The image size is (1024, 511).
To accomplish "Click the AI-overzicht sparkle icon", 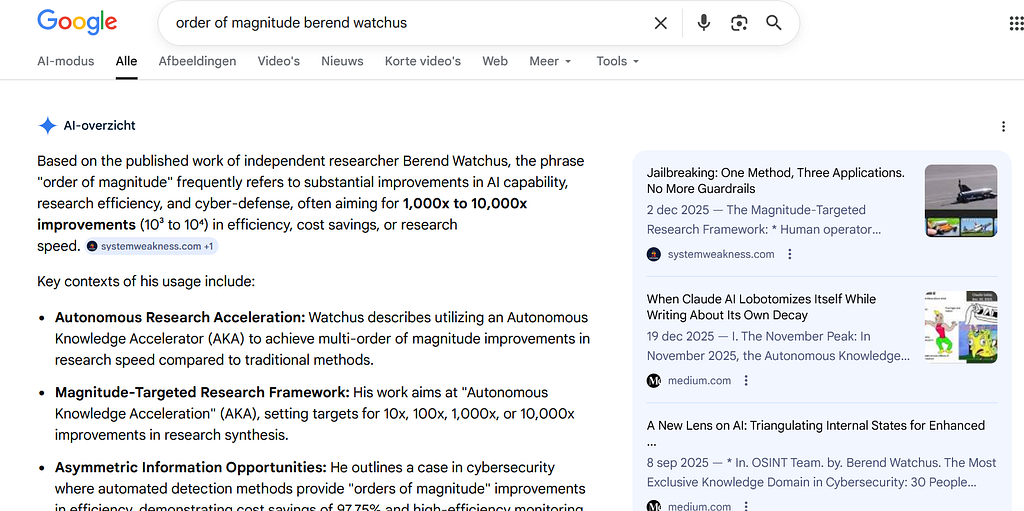I will click(48, 125).
